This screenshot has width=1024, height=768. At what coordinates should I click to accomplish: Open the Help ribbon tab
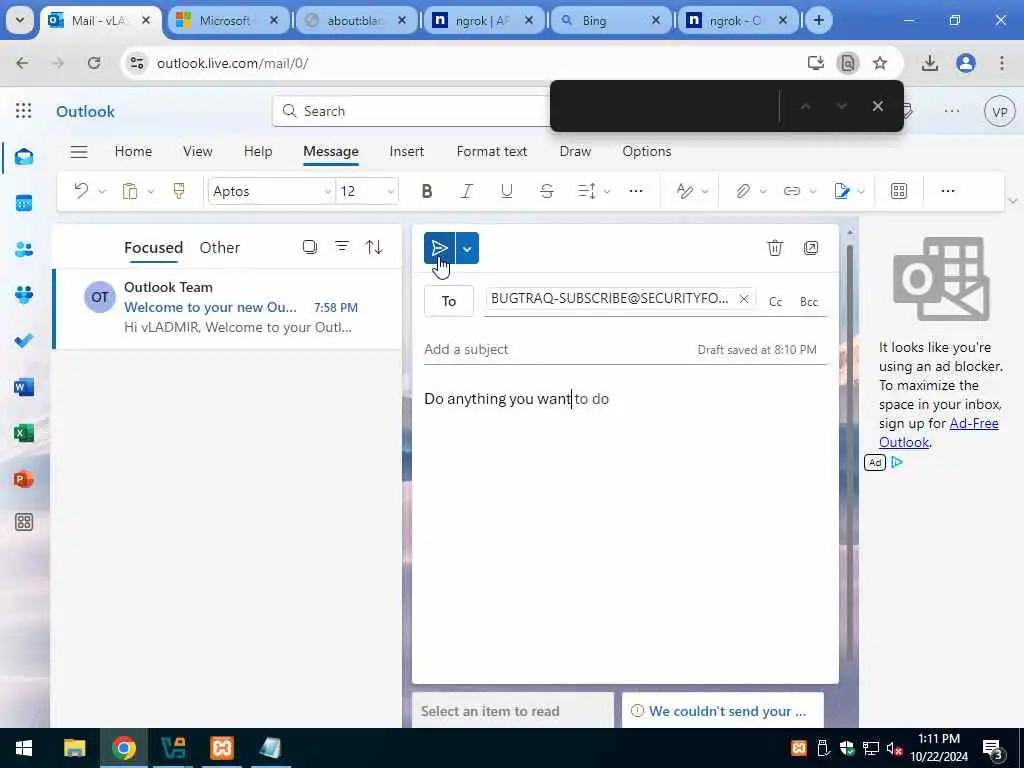[258, 152]
